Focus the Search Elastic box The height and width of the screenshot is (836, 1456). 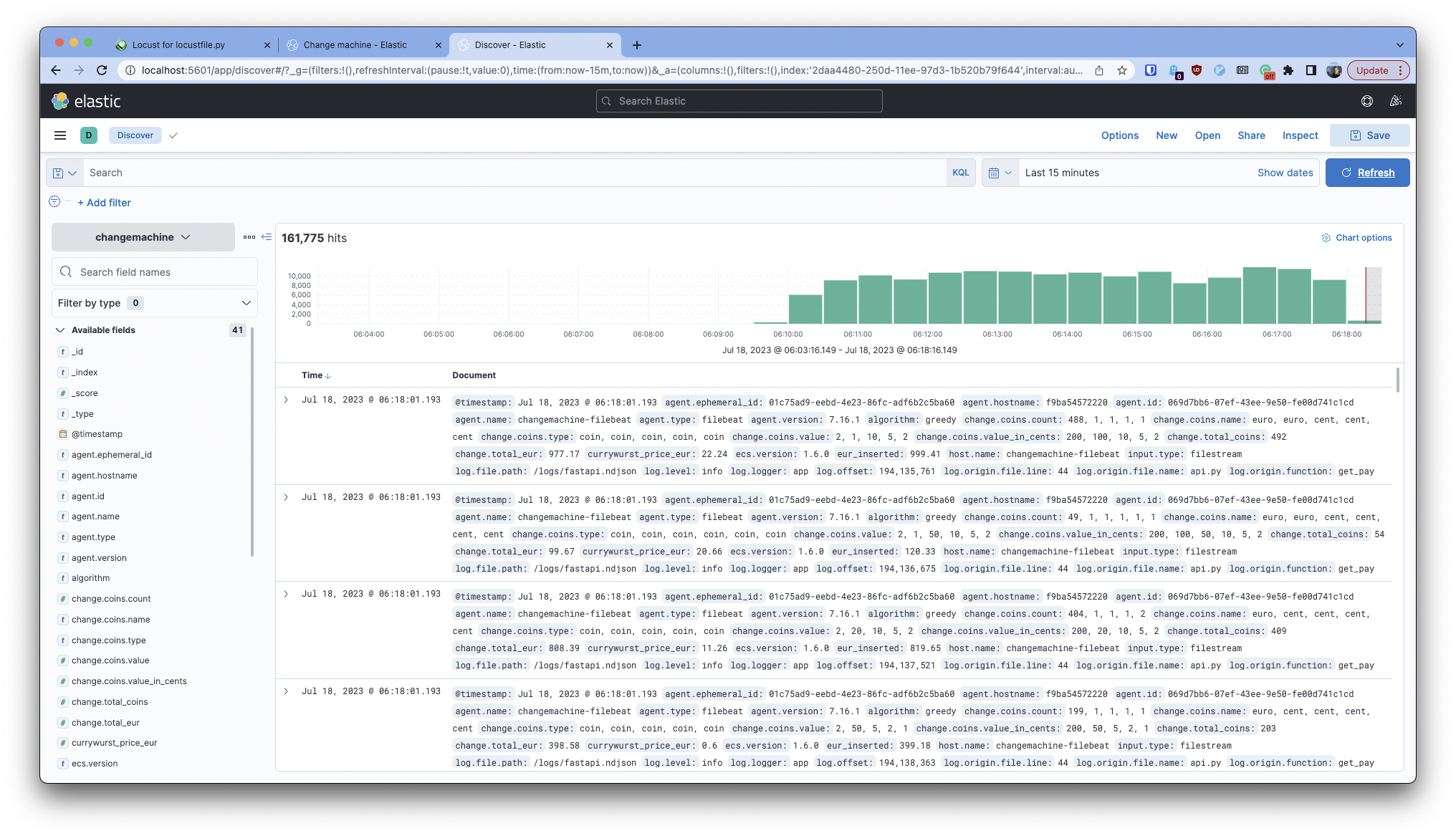[739, 101]
